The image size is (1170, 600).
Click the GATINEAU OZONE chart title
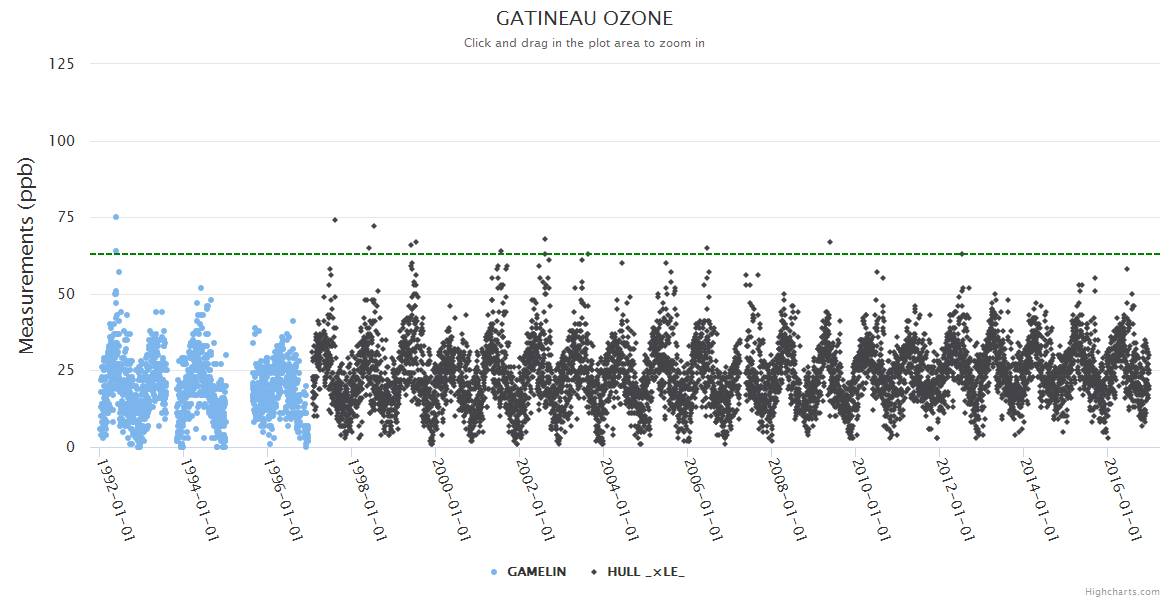[584, 19]
